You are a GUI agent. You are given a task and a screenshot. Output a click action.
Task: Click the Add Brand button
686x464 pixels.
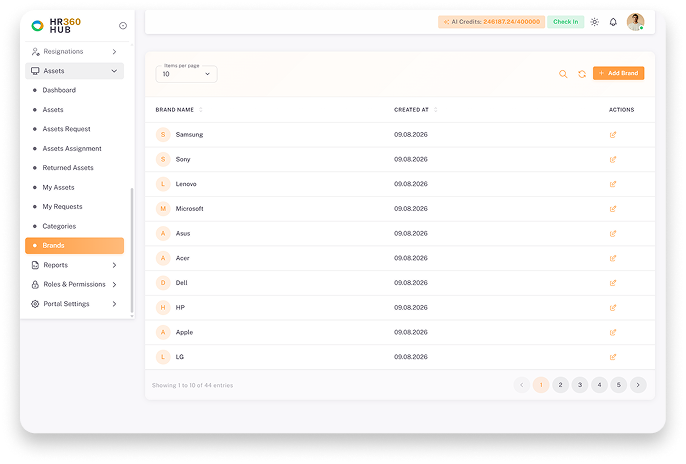(619, 73)
